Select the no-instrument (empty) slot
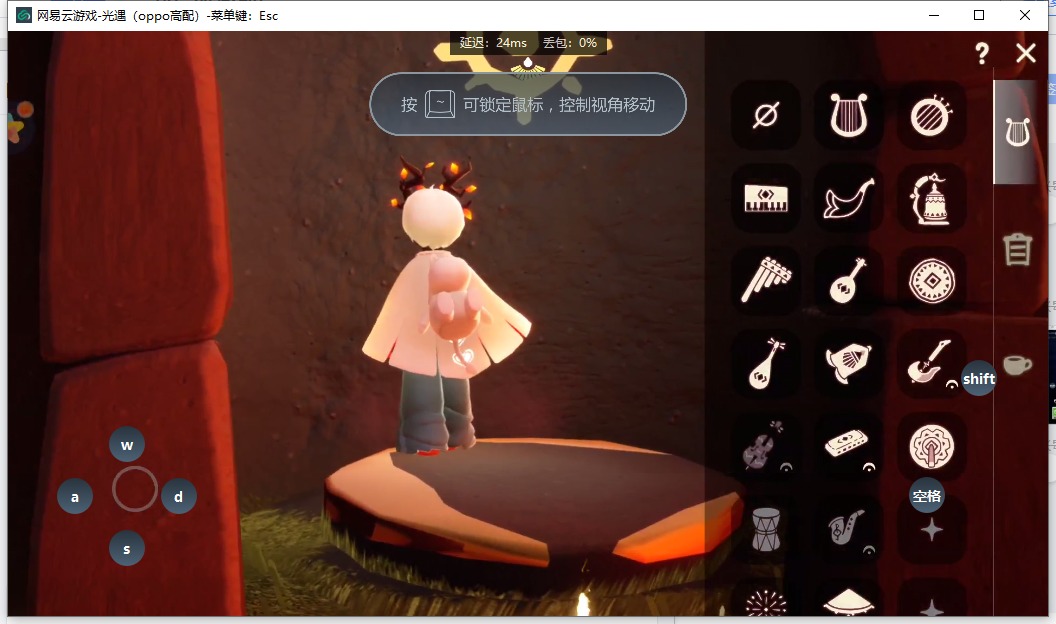1056x624 pixels. 766,115
